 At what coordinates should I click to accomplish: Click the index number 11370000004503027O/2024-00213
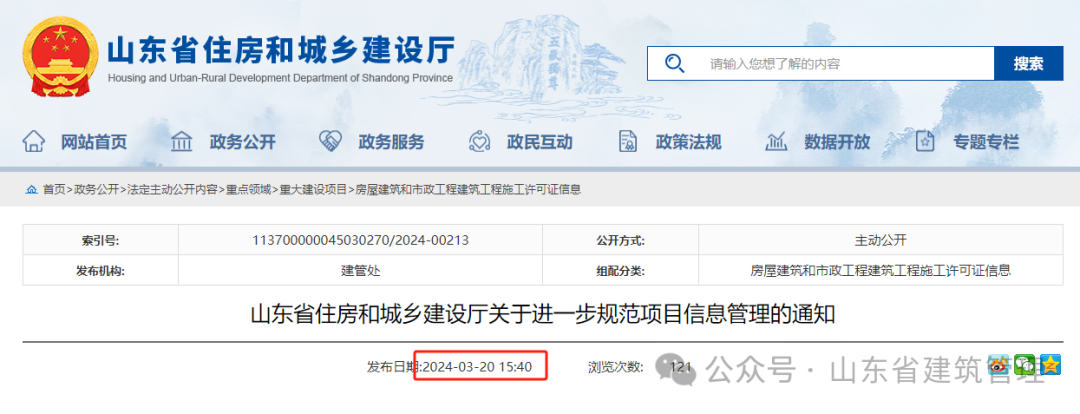pyautogui.click(x=361, y=240)
